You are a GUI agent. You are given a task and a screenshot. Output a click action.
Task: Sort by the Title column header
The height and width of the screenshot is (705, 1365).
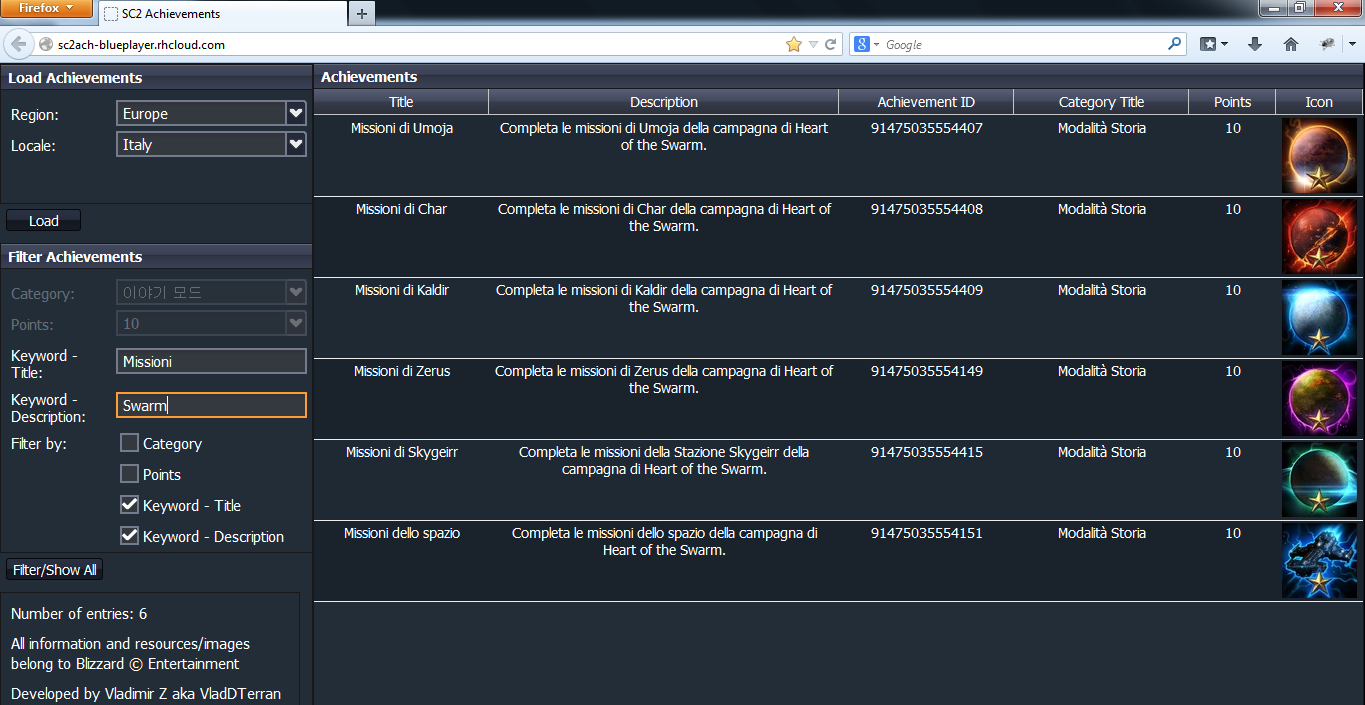[x=401, y=102]
